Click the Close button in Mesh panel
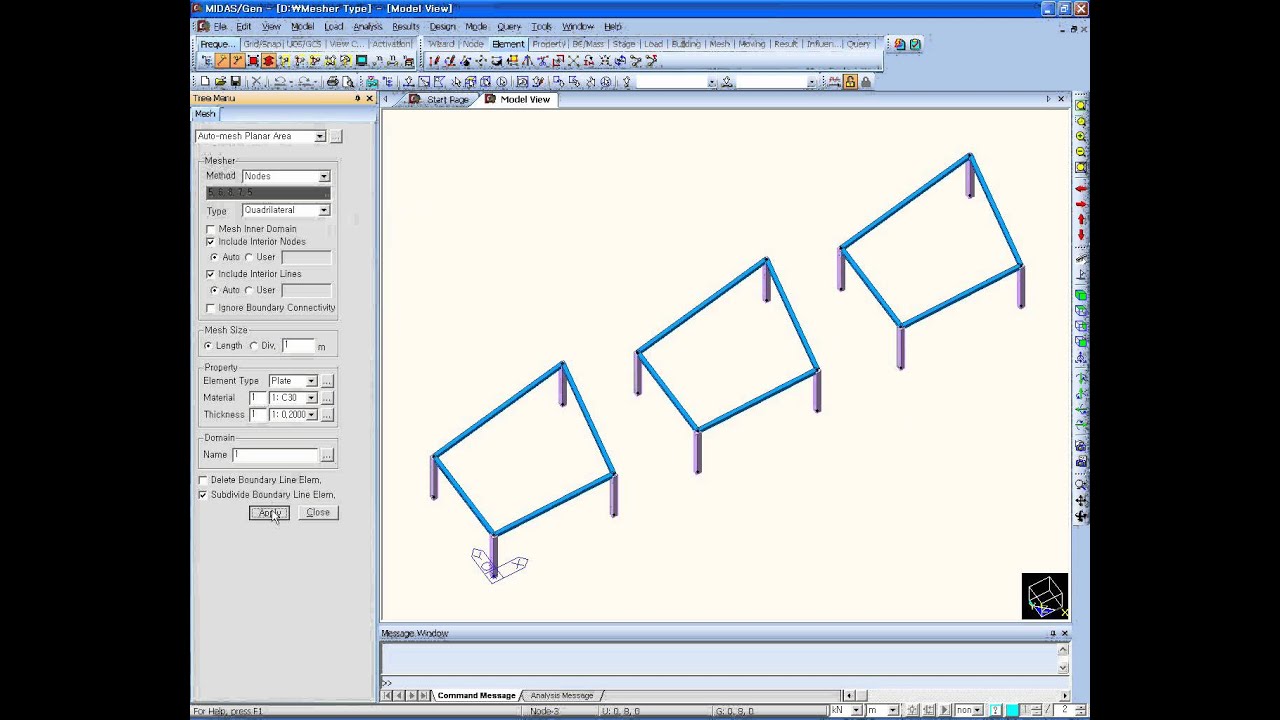This screenshot has width=1280, height=720. (318, 513)
